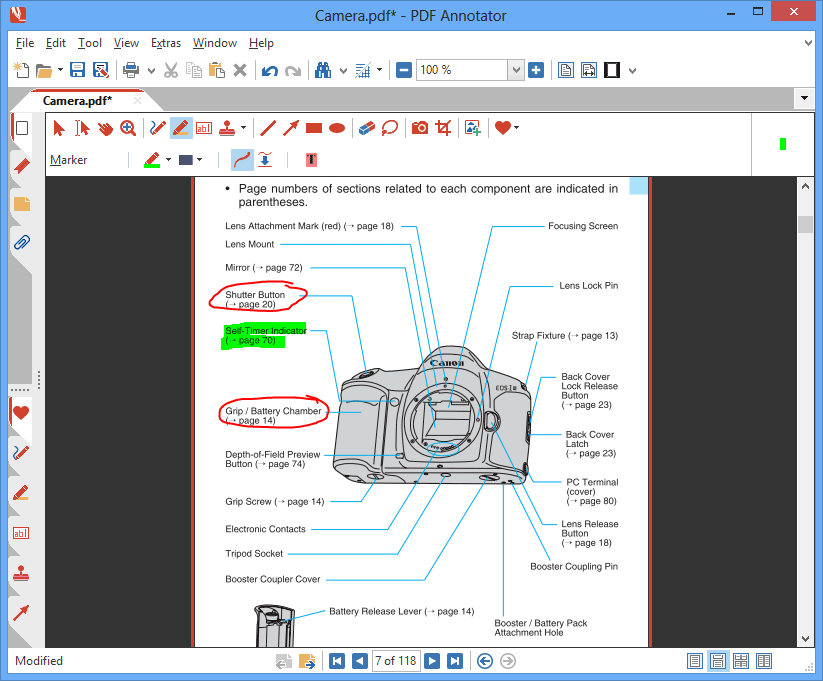Click the Redo arrow icon

[x=293, y=70]
